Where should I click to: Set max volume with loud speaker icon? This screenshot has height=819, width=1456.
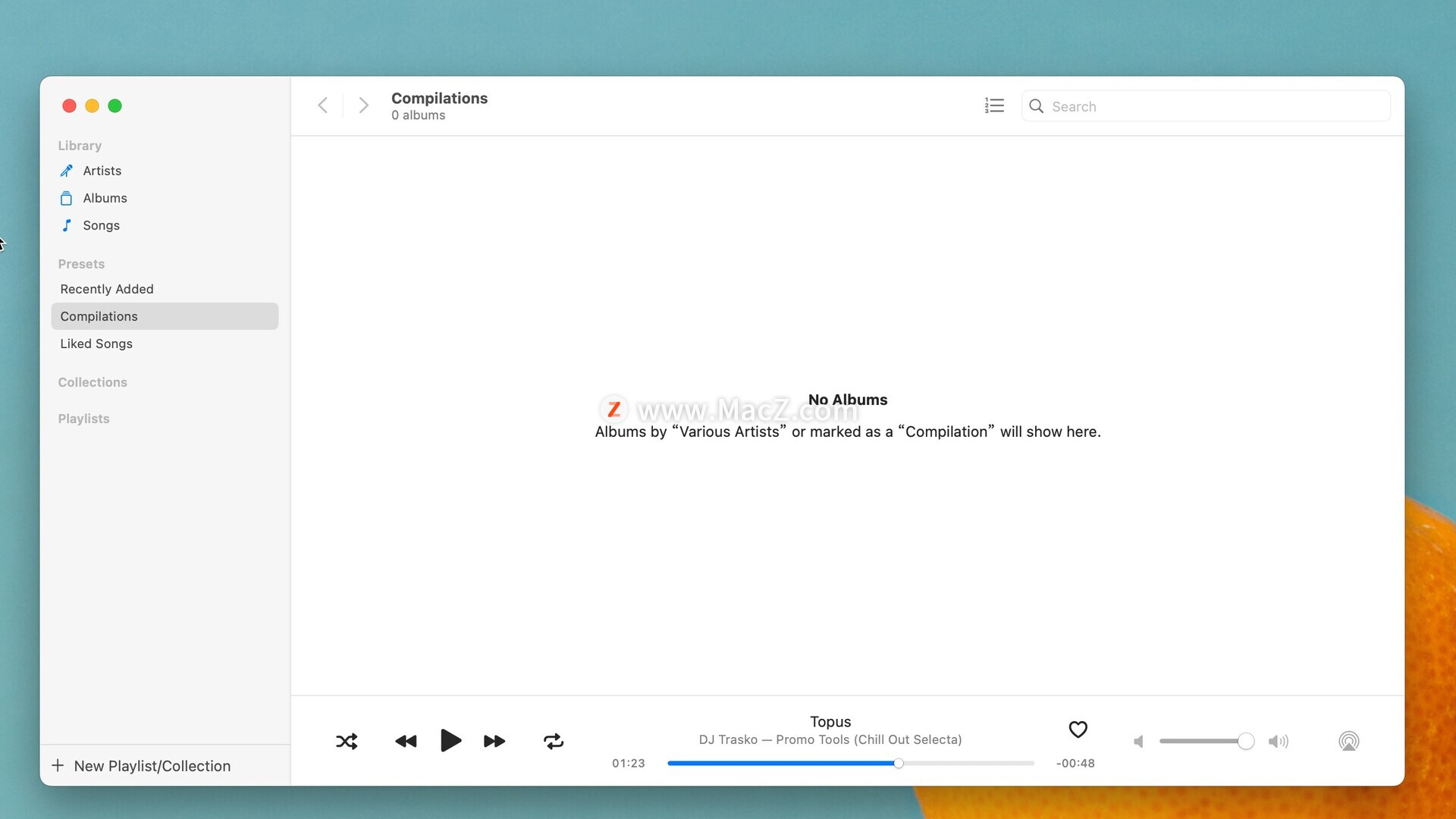(x=1279, y=742)
